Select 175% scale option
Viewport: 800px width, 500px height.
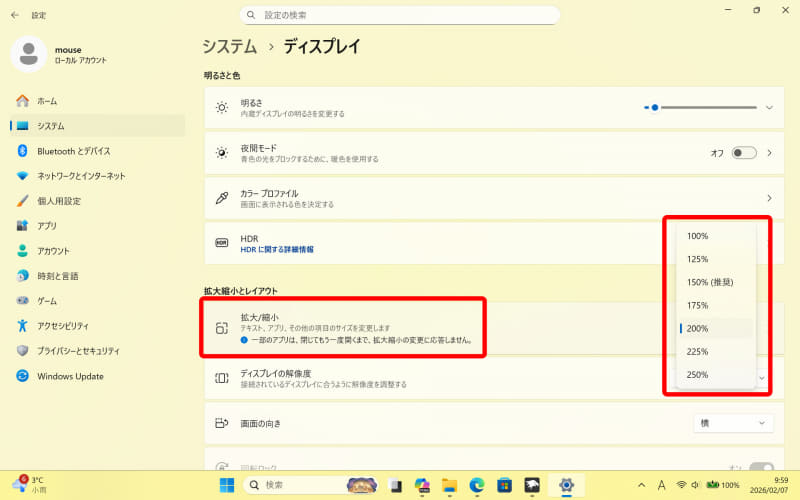click(715, 305)
